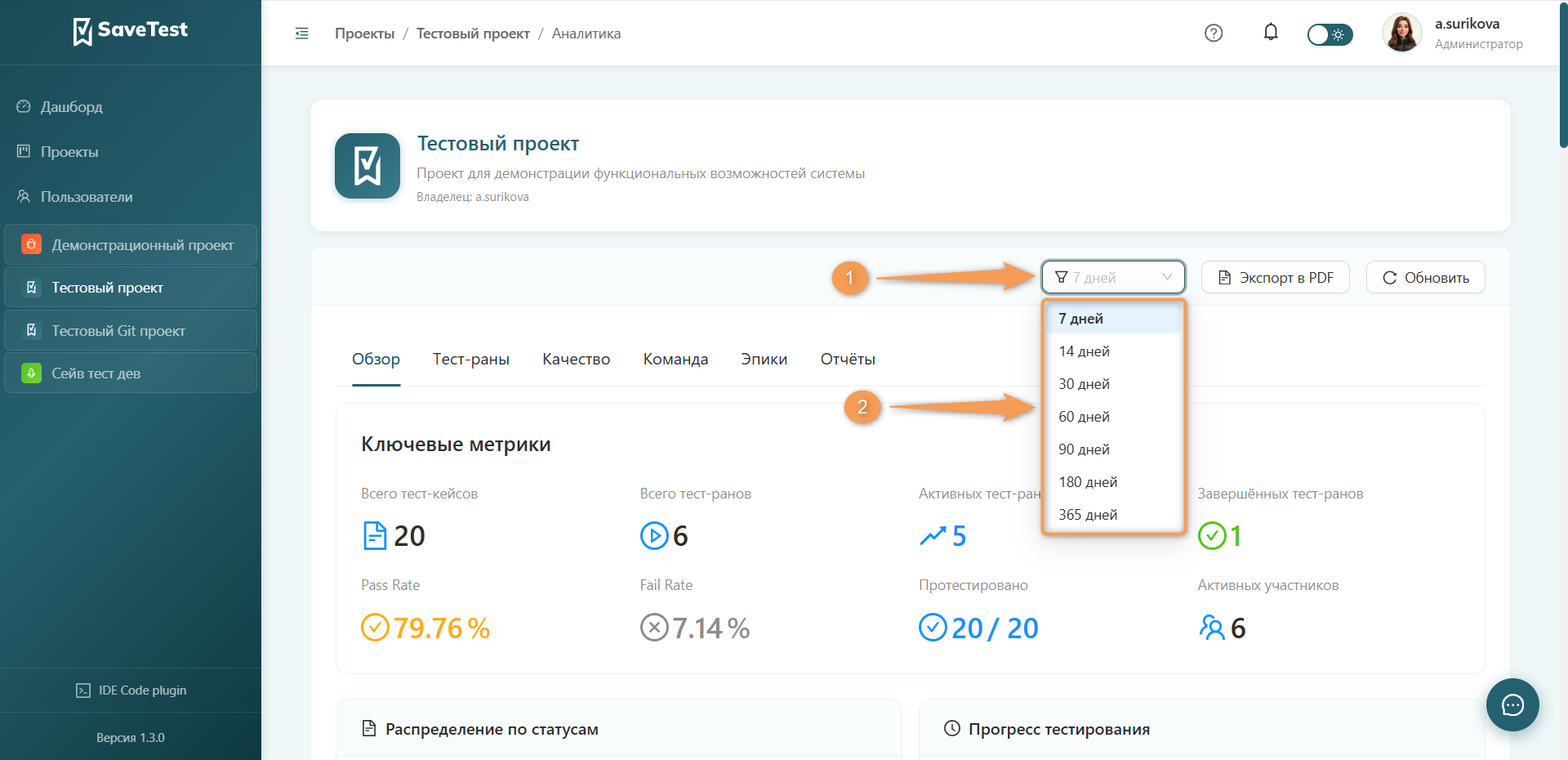Click the 7.14 % Fail Rate value
The image size is (1568, 760).
click(711, 628)
